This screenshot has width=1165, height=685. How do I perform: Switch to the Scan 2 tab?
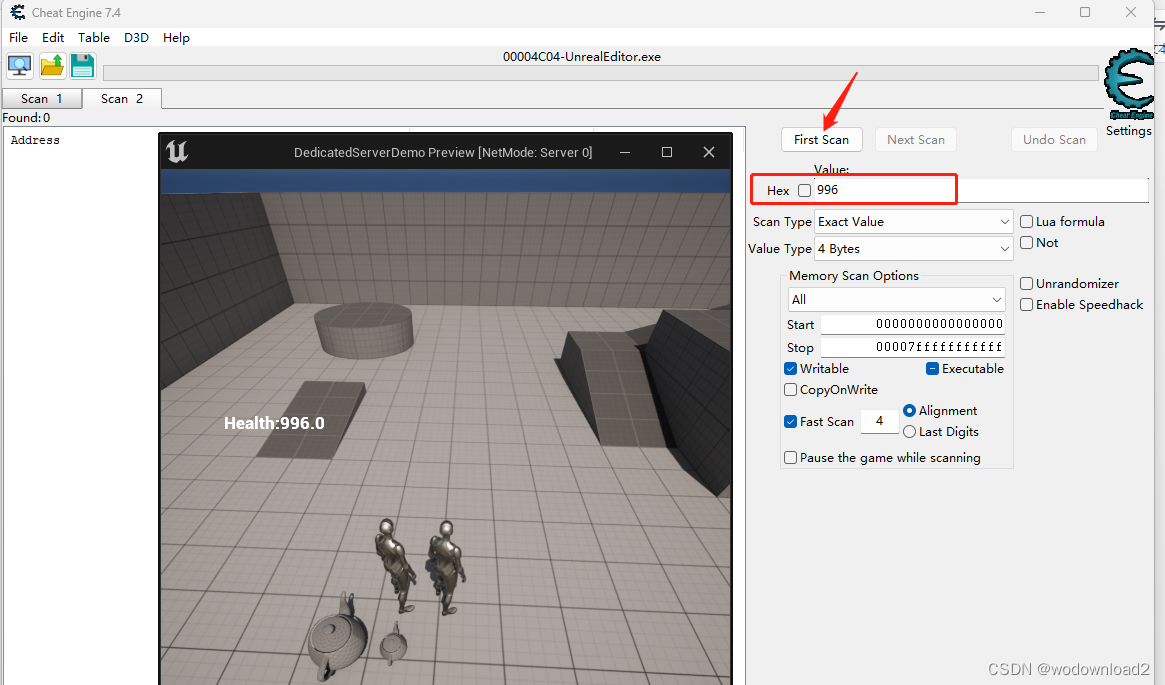120,99
